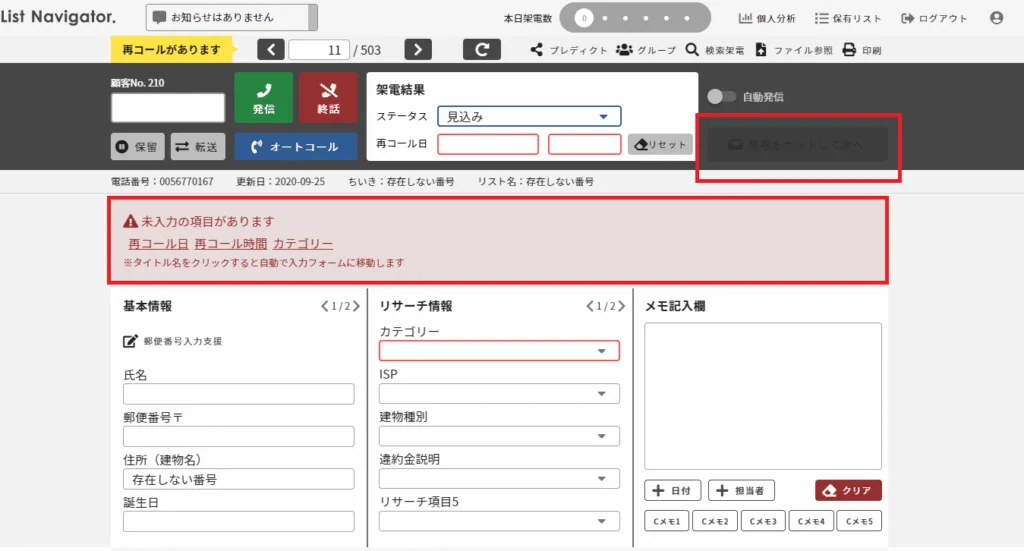Image resolution: width=1024 pixels, height=551 pixels.
Task: Click the 誕生日 birthday field
Action: click(x=238, y=521)
